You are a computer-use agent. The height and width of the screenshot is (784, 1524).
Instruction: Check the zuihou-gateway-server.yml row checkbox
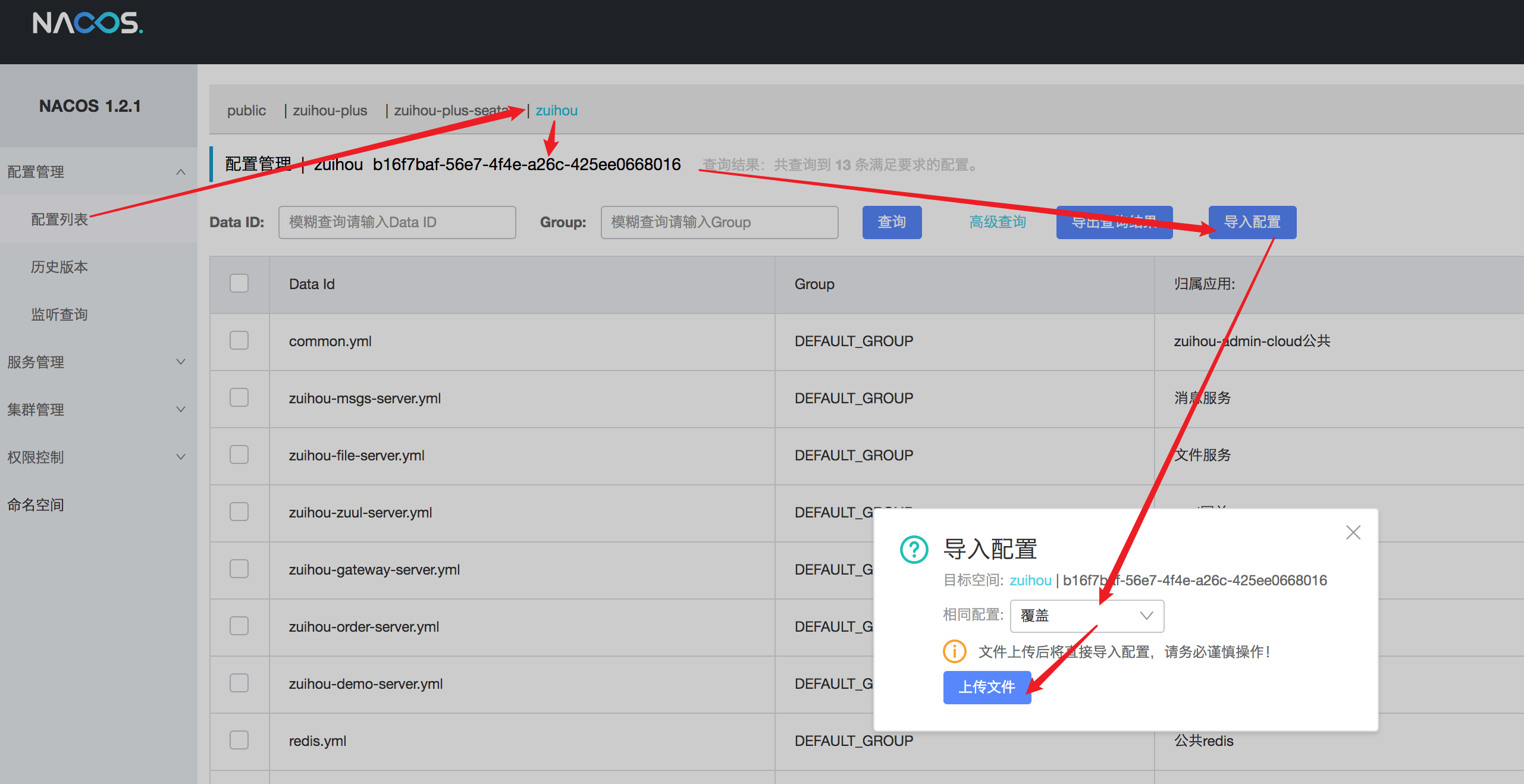pyautogui.click(x=239, y=569)
